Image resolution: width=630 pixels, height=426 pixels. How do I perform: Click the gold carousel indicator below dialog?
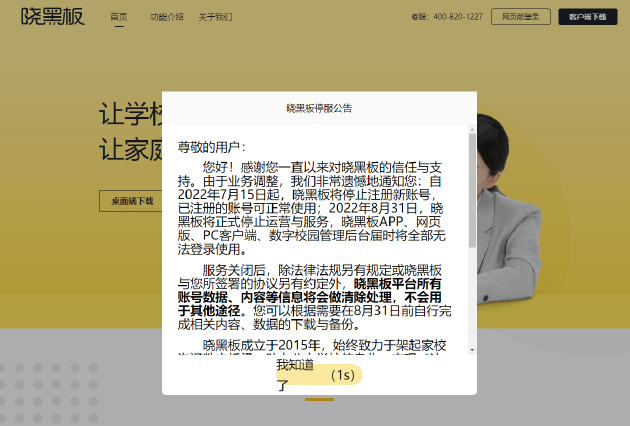(x=319, y=399)
